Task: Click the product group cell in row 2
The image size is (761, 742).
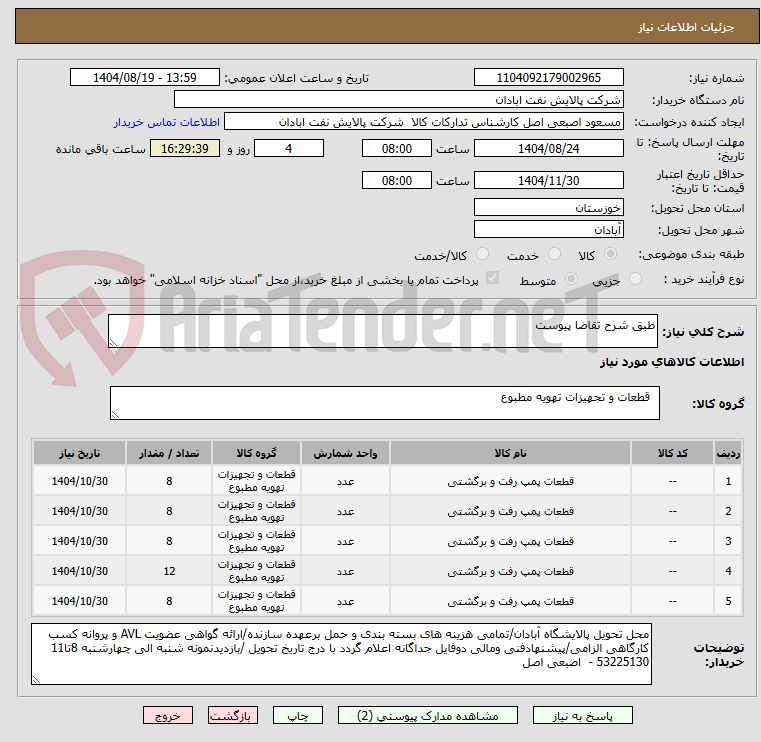Action: point(256,511)
